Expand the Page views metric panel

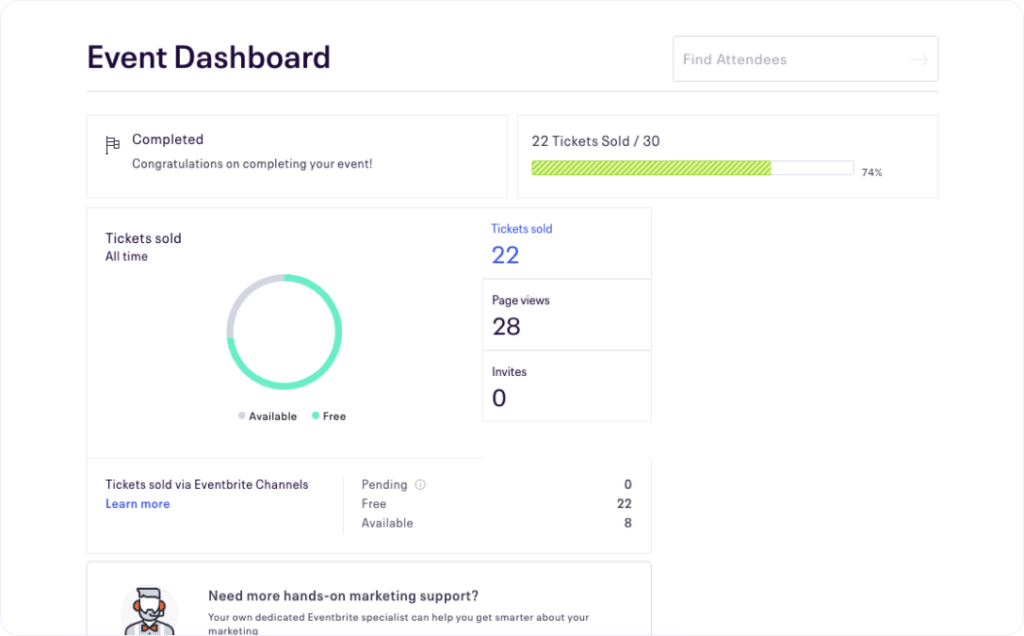(566, 314)
